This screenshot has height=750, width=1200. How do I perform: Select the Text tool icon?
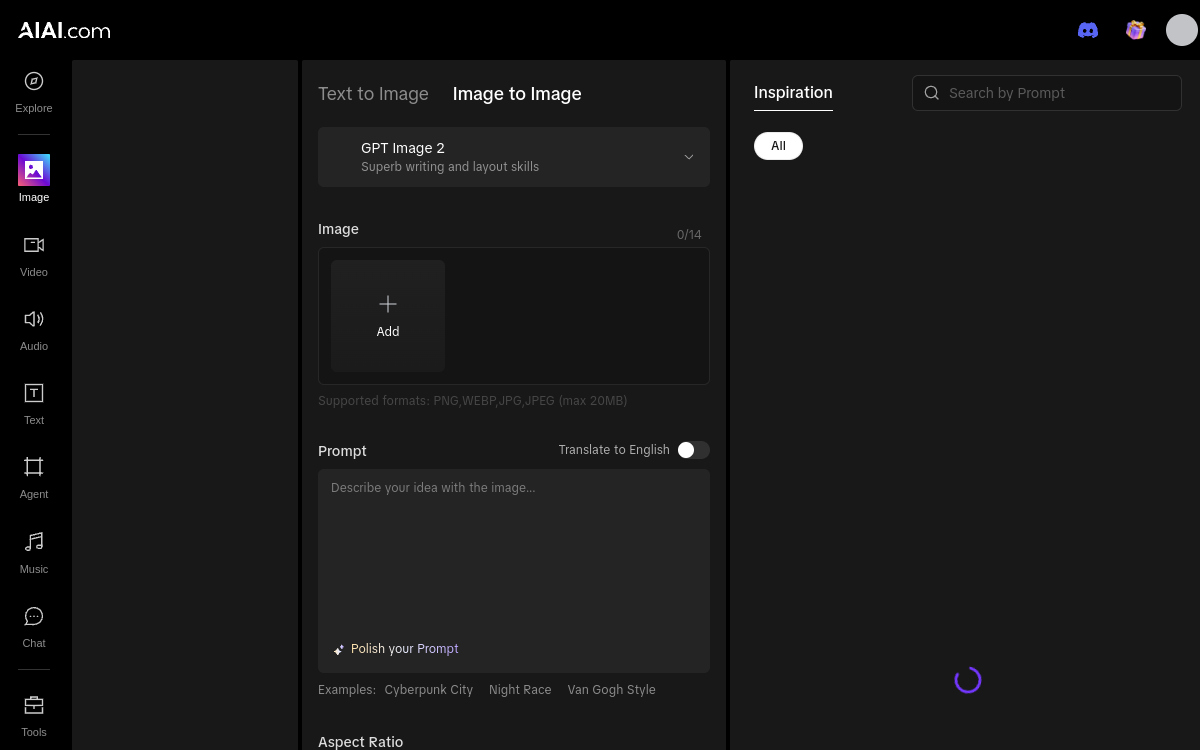pos(34,393)
